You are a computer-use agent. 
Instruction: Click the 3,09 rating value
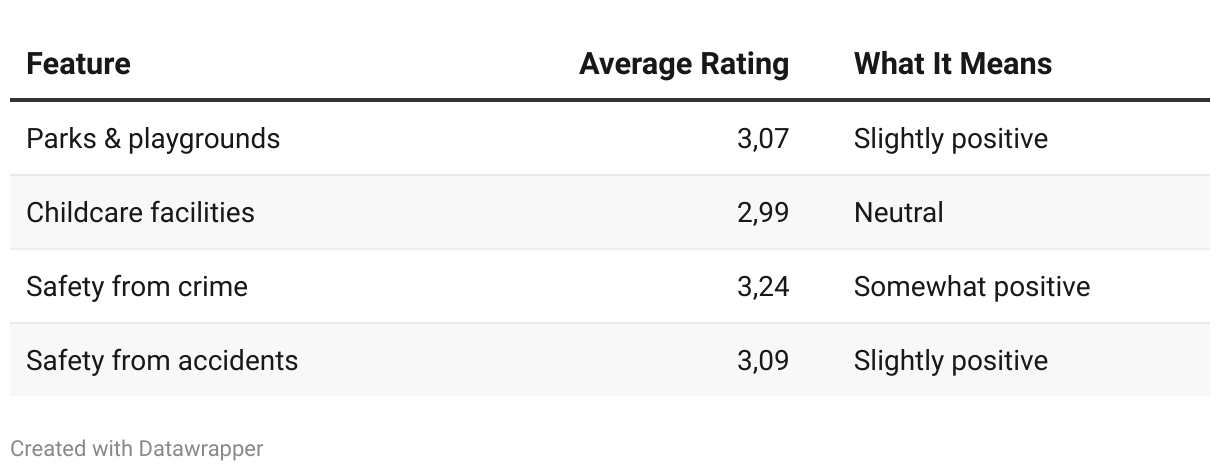[763, 360]
